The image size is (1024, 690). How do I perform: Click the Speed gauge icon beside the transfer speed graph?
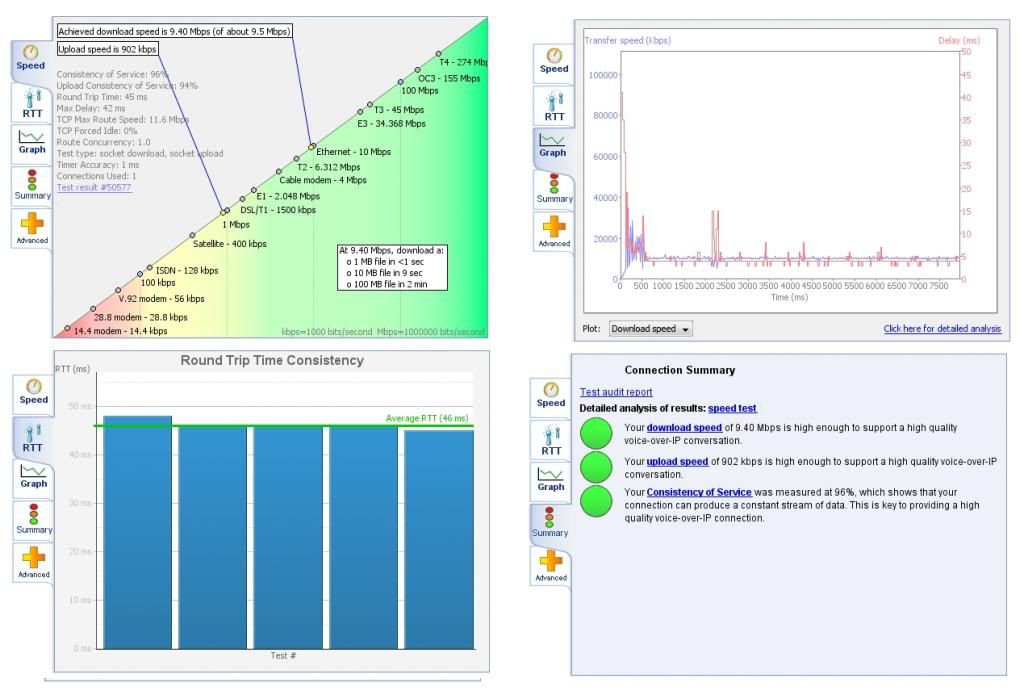point(553,61)
